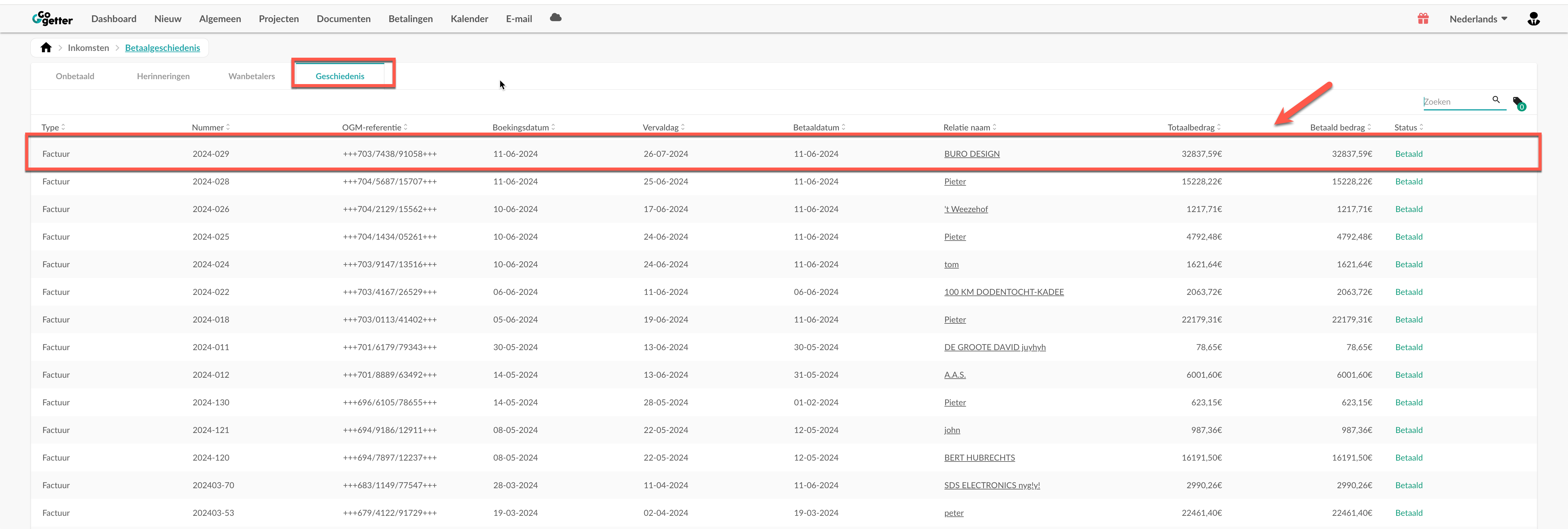Click the search magnifier icon

click(1496, 100)
